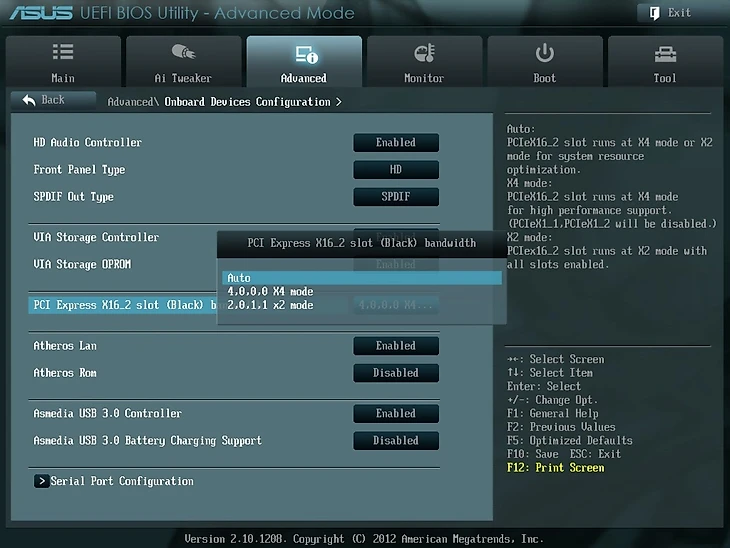Select 2,0,1,1 x2 mode option
Screen dimensions: 730x548
pos(362,305)
